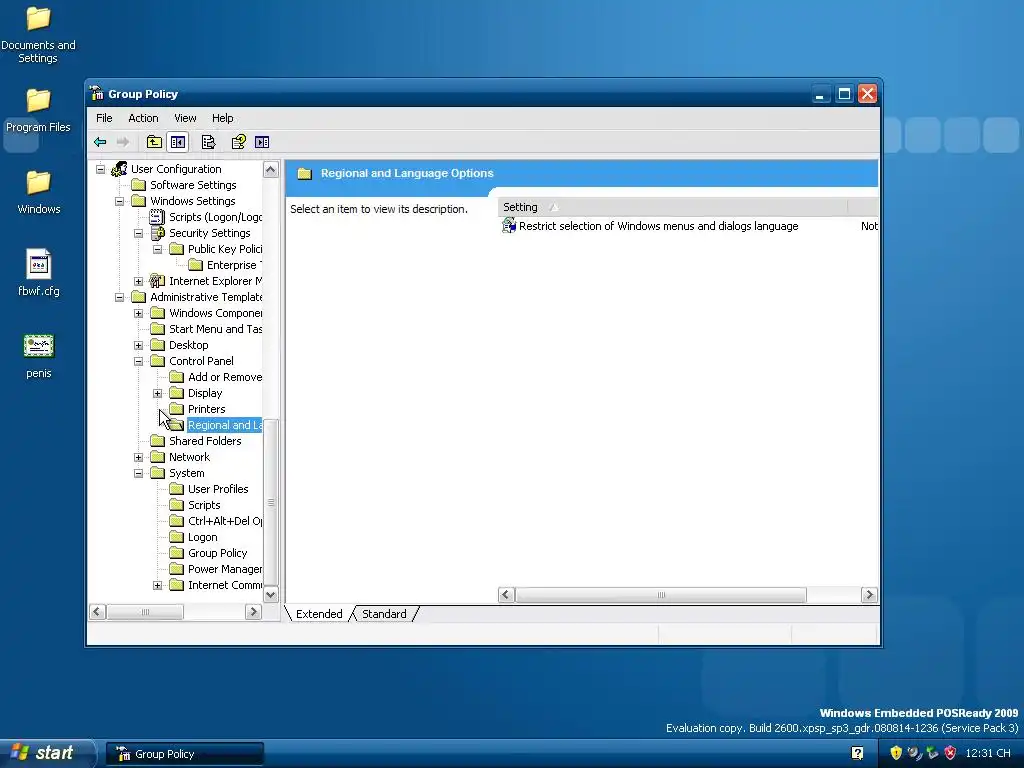
Task: Click the settings list horizontal scrollbar thumb
Action: 660,595
